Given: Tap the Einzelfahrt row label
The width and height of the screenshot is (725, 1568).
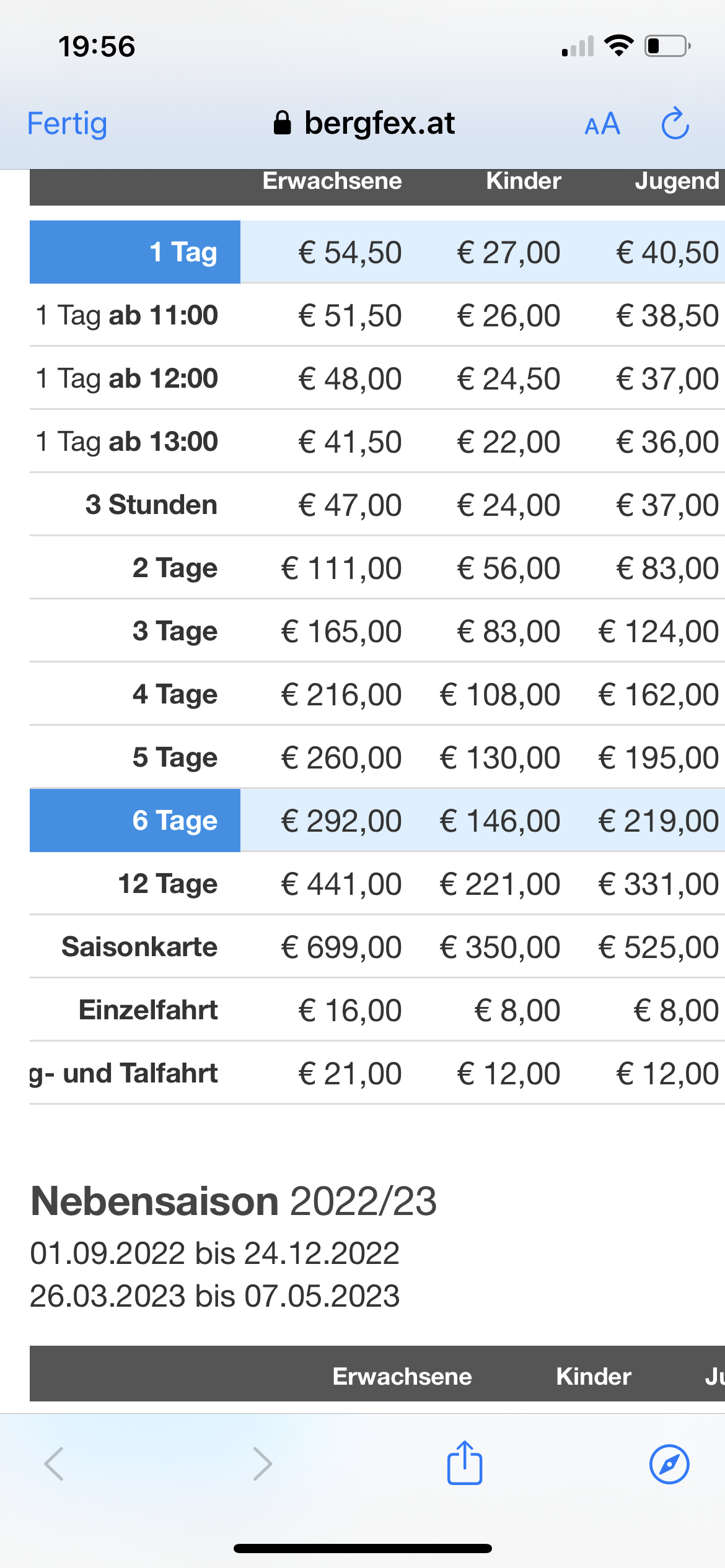Looking at the screenshot, I should tap(148, 1010).
